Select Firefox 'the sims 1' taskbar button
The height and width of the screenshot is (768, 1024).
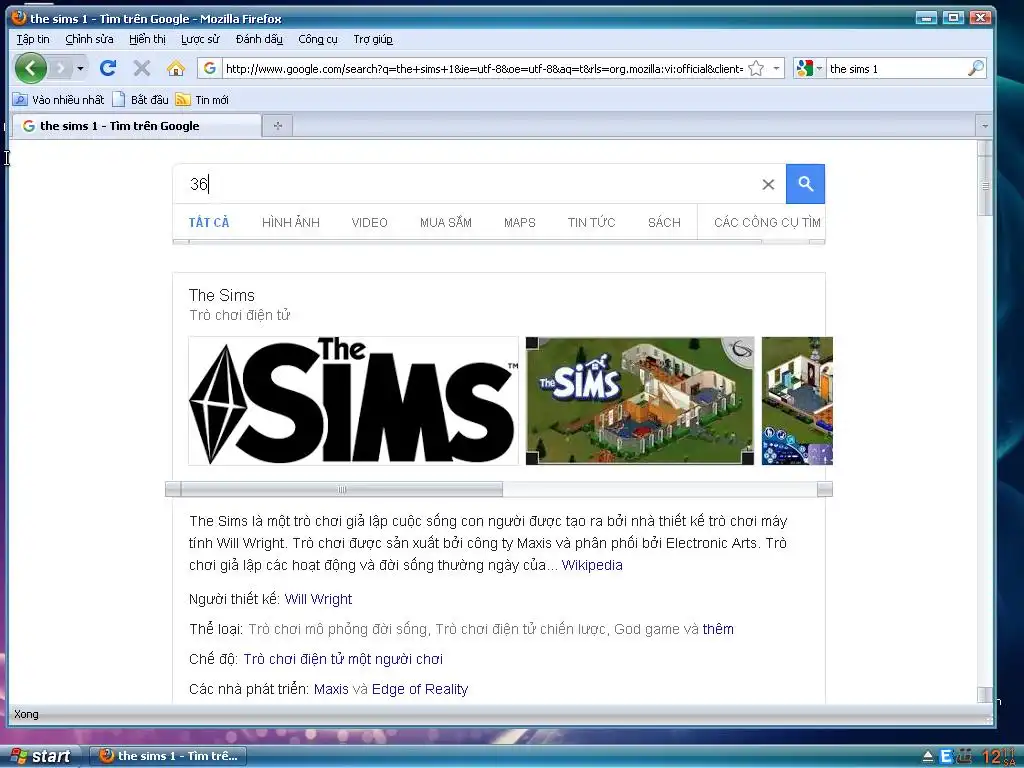click(x=168, y=756)
